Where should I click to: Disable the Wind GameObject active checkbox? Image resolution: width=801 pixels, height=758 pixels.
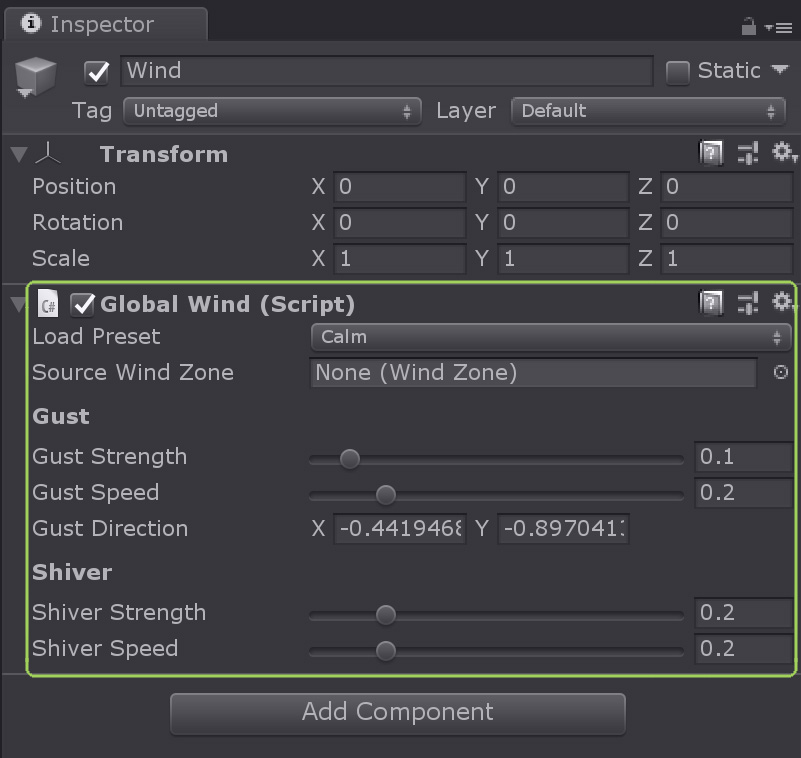click(96, 72)
